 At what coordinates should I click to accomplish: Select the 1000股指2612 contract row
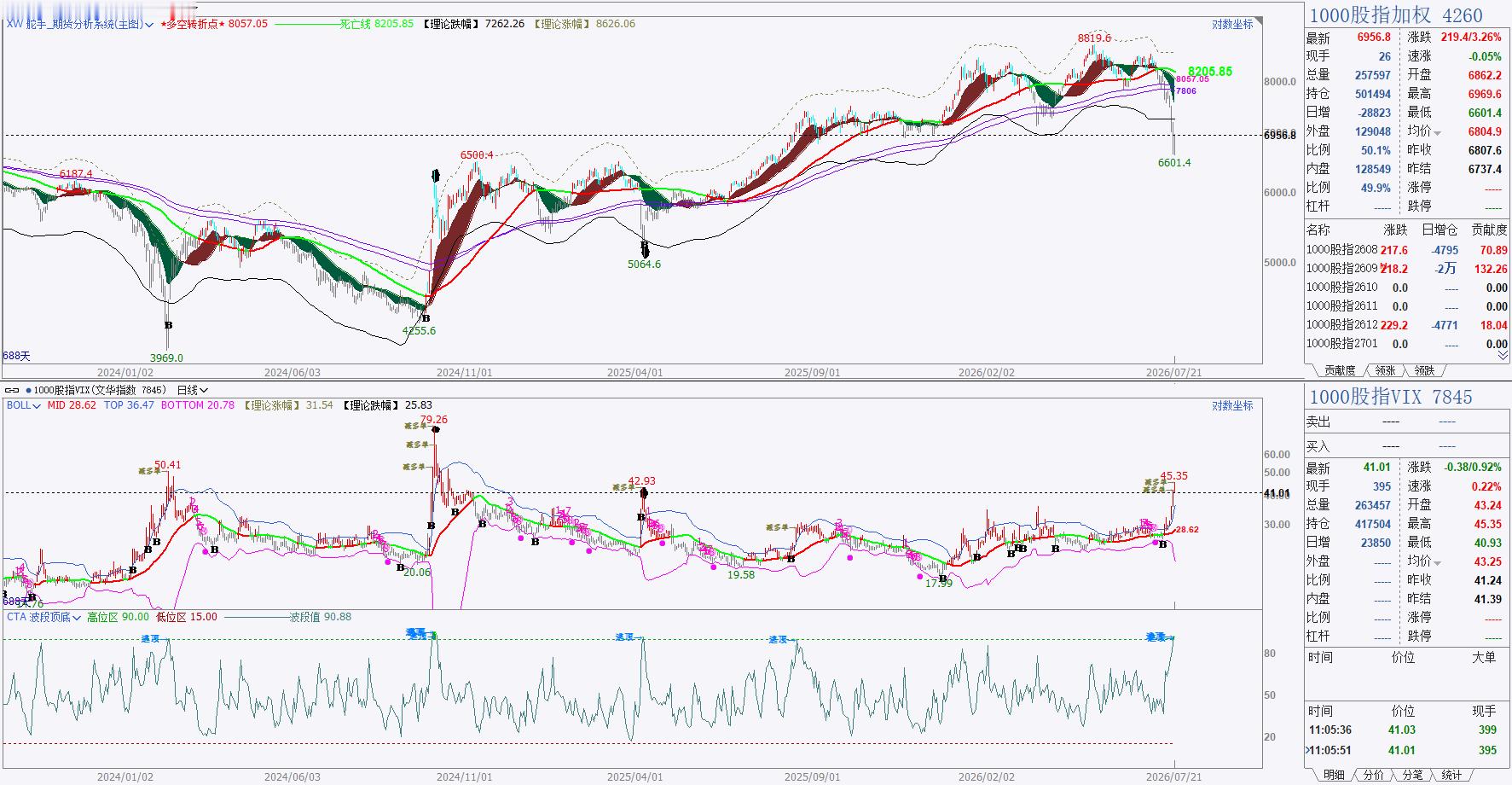(x=1407, y=325)
